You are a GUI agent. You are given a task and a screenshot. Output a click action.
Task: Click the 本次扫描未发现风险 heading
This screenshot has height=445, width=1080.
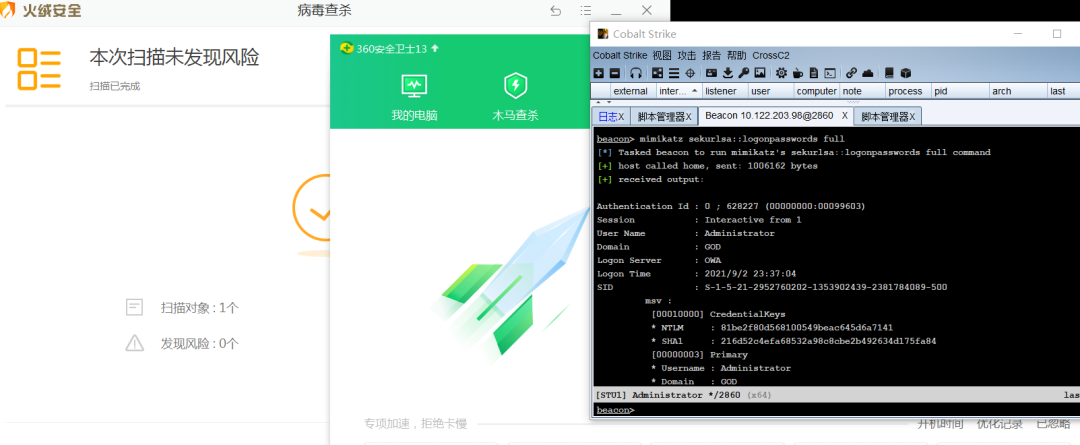[174, 58]
